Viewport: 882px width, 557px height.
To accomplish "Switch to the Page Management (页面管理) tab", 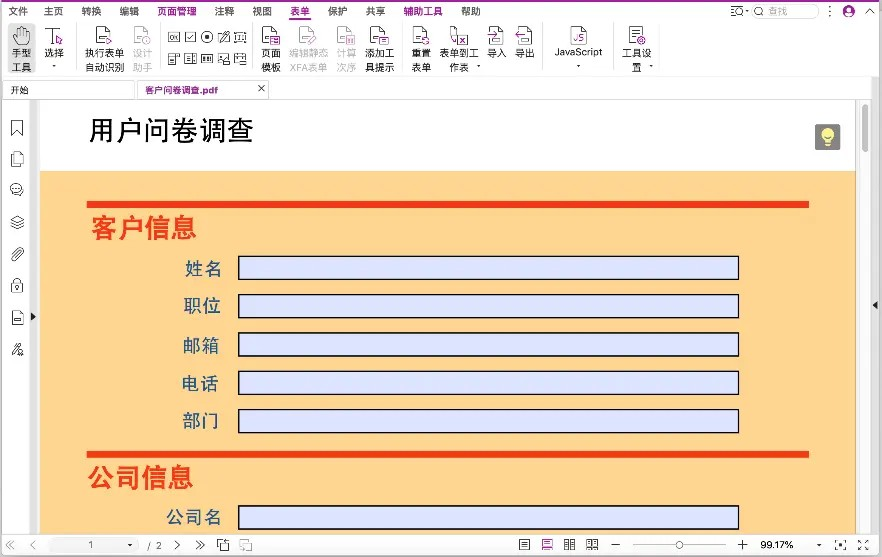I will pos(177,11).
